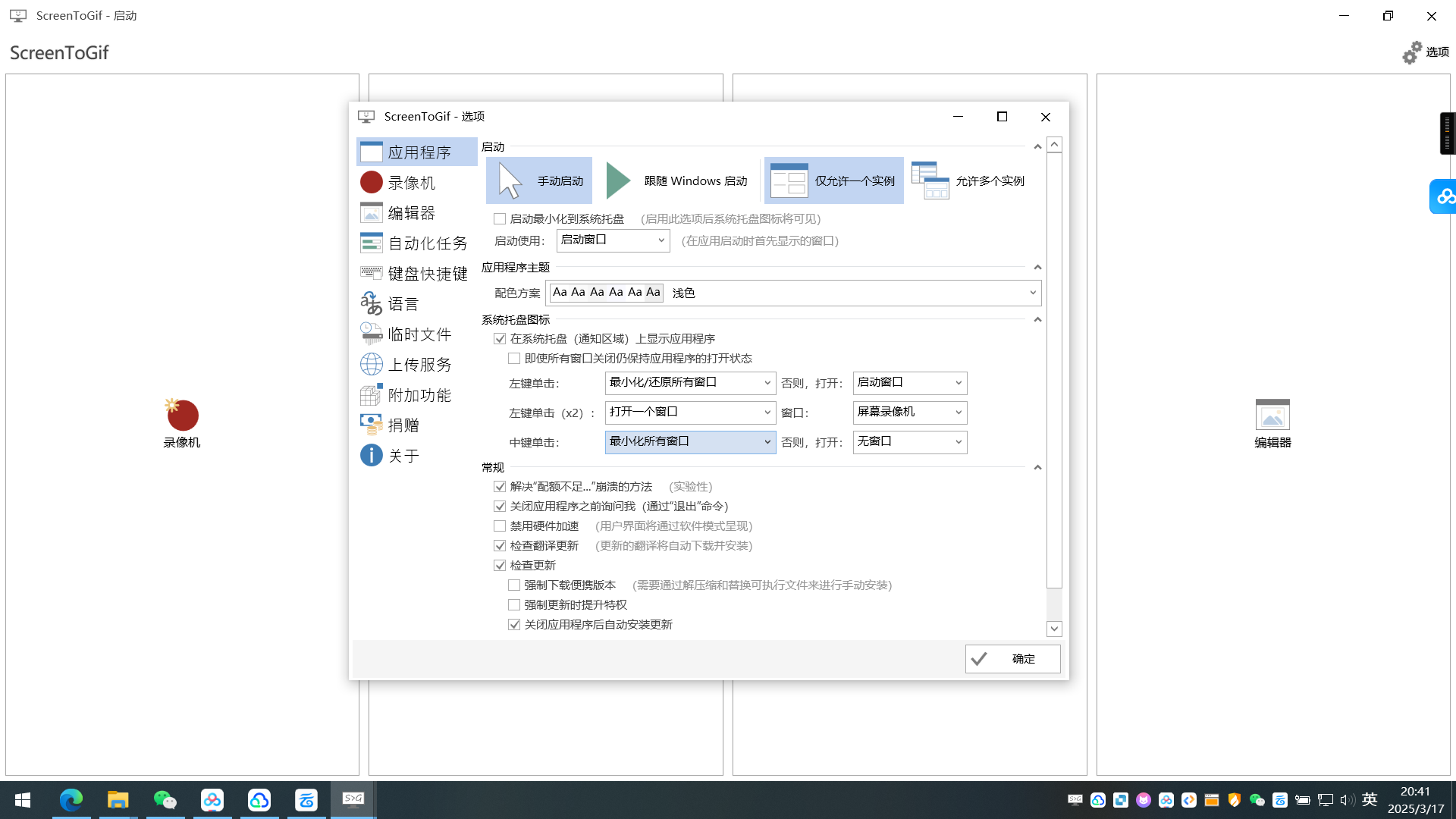Toggle 检查更新 checkbox
Screen dimensions: 1456x819
coord(500,566)
